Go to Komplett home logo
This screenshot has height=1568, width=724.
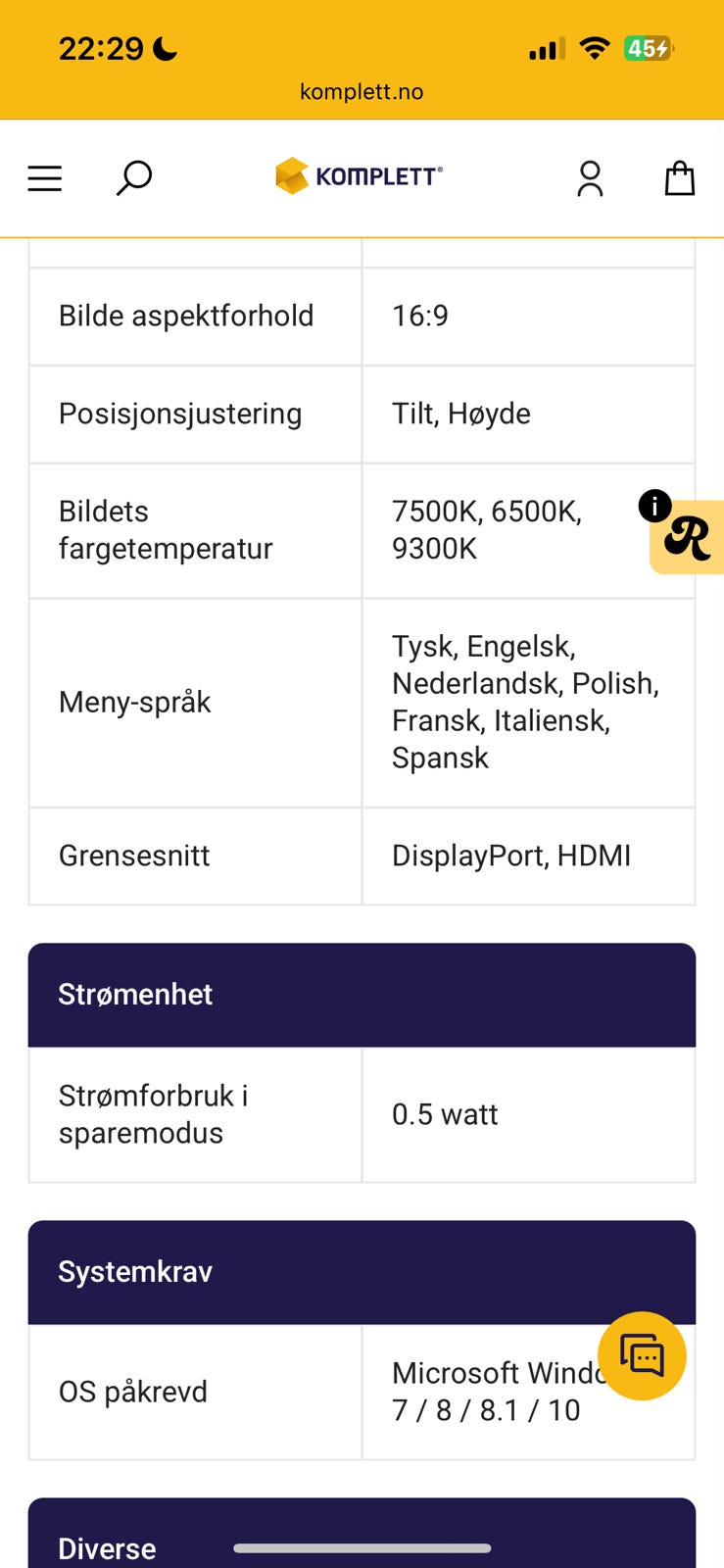tap(360, 176)
